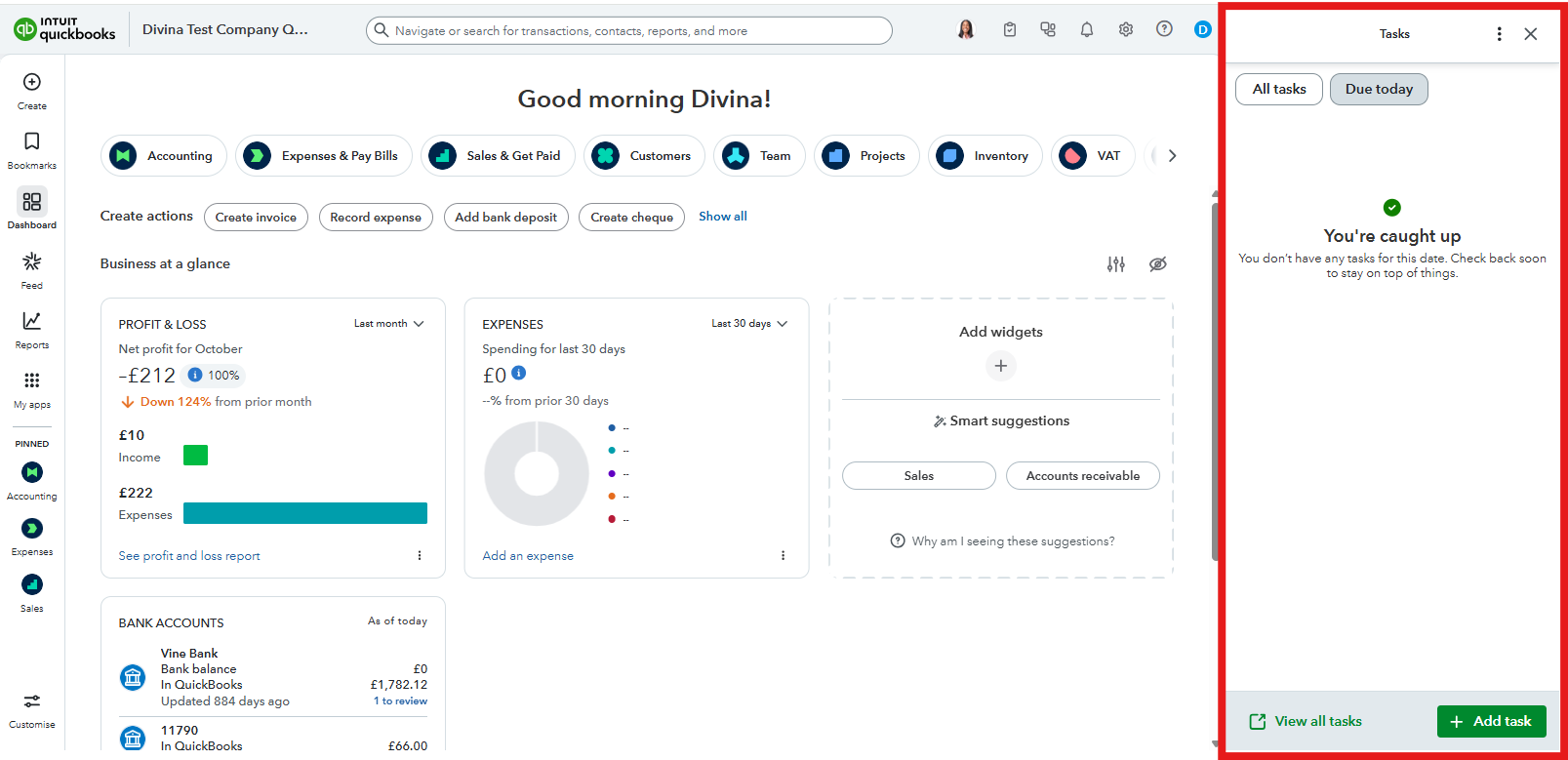Image resolution: width=1568 pixels, height=760 pixels.
Task: Click the Create invoice button
Action: point(256,218)
